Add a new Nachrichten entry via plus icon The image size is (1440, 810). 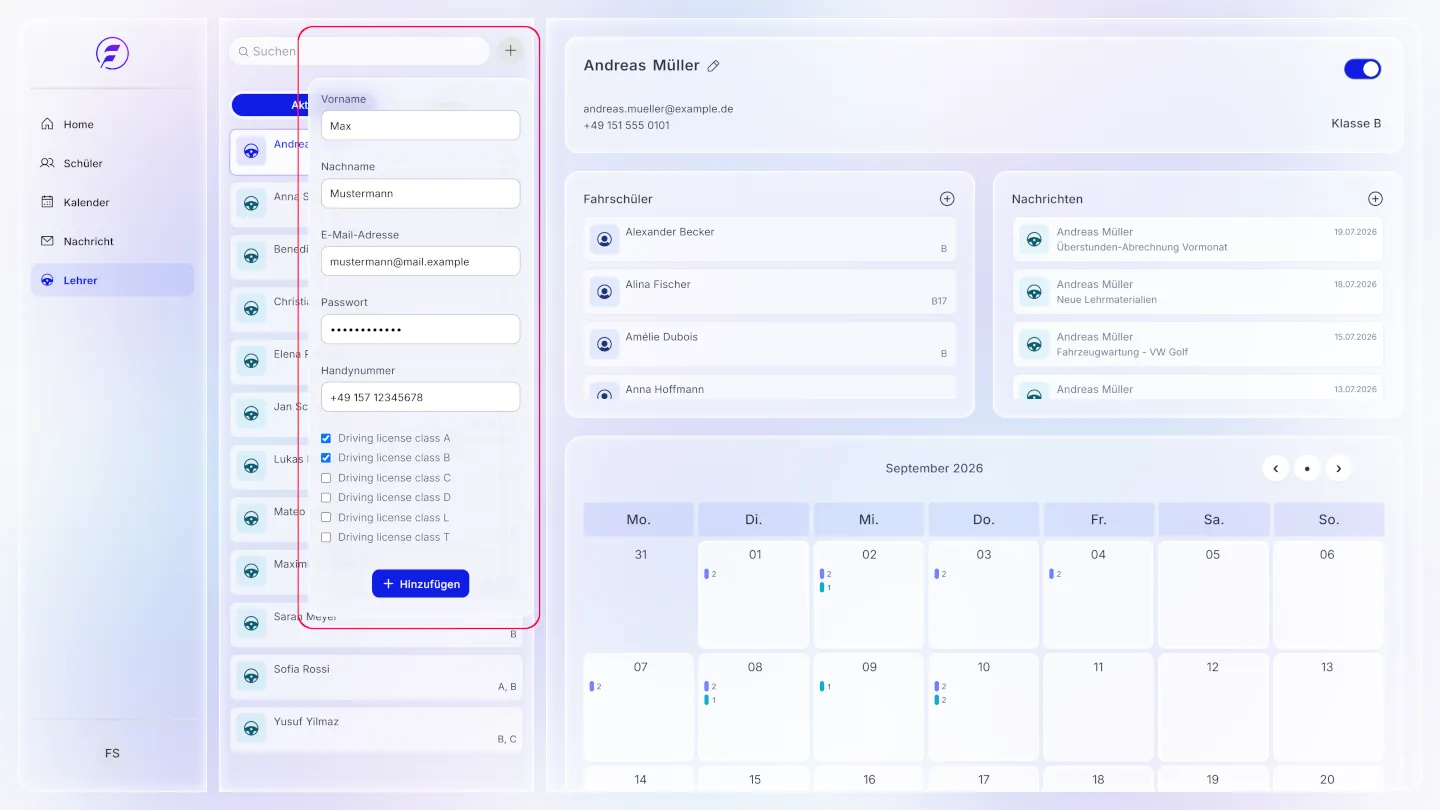pyautogui.click(x=1375, y=199)
